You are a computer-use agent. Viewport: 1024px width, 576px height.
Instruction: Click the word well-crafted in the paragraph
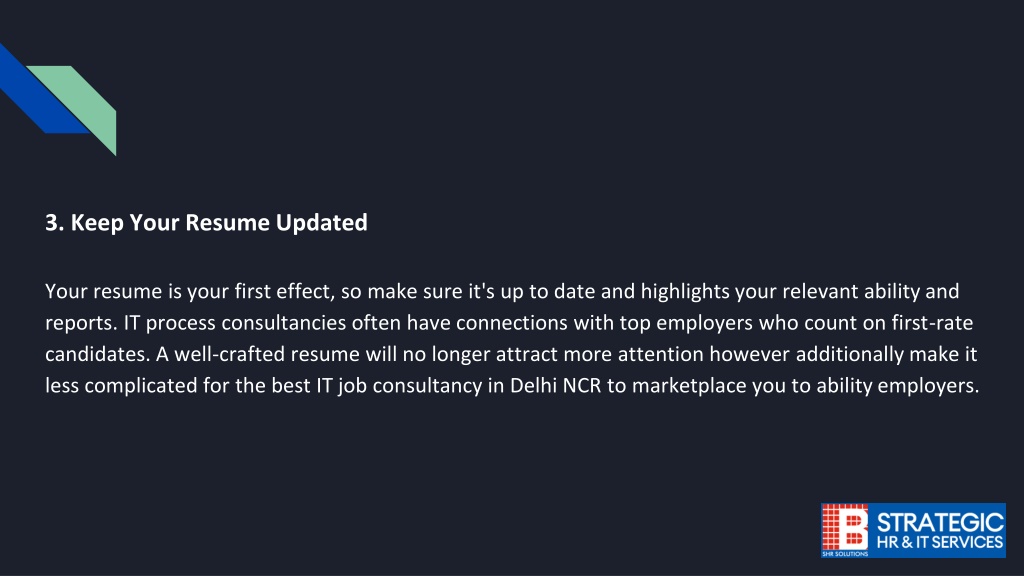click(229, 354)
